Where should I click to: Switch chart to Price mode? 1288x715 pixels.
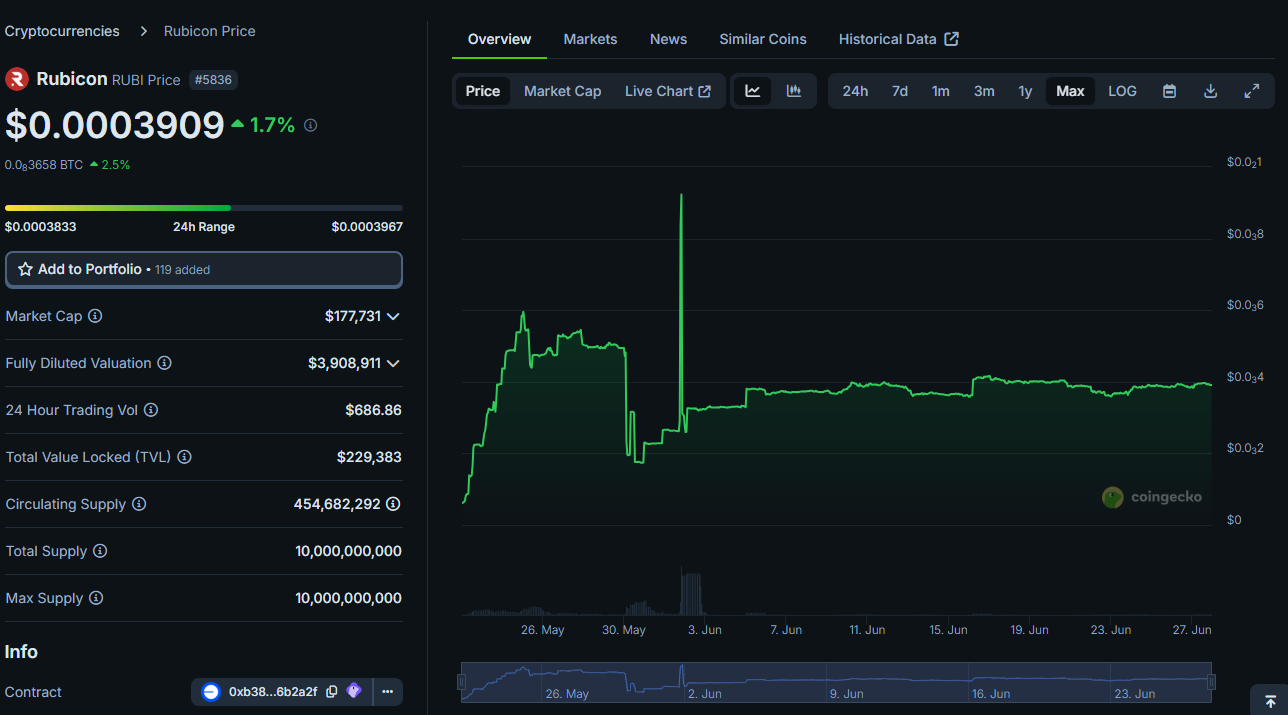[x=483, y=91]
